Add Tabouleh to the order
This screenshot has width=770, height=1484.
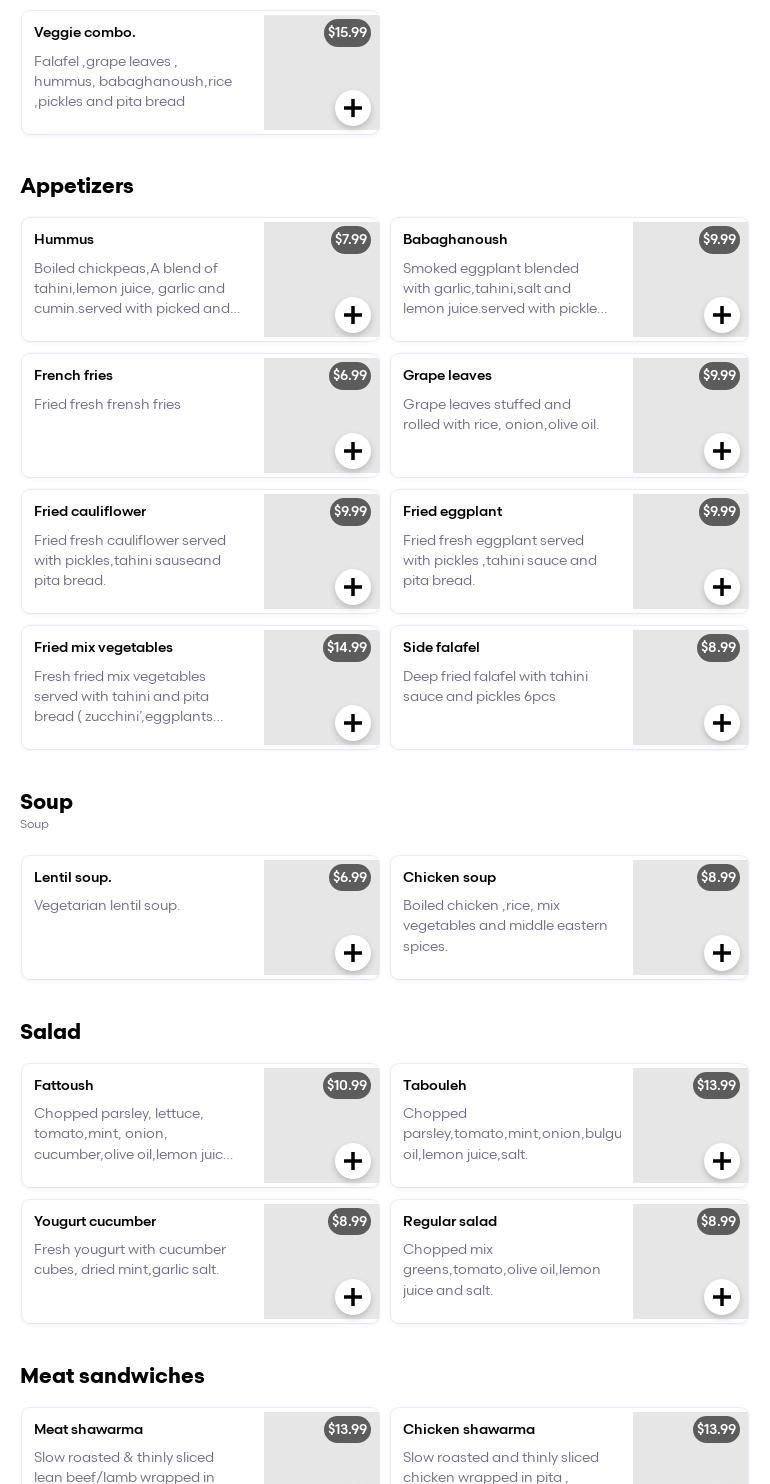point(722,1161)
